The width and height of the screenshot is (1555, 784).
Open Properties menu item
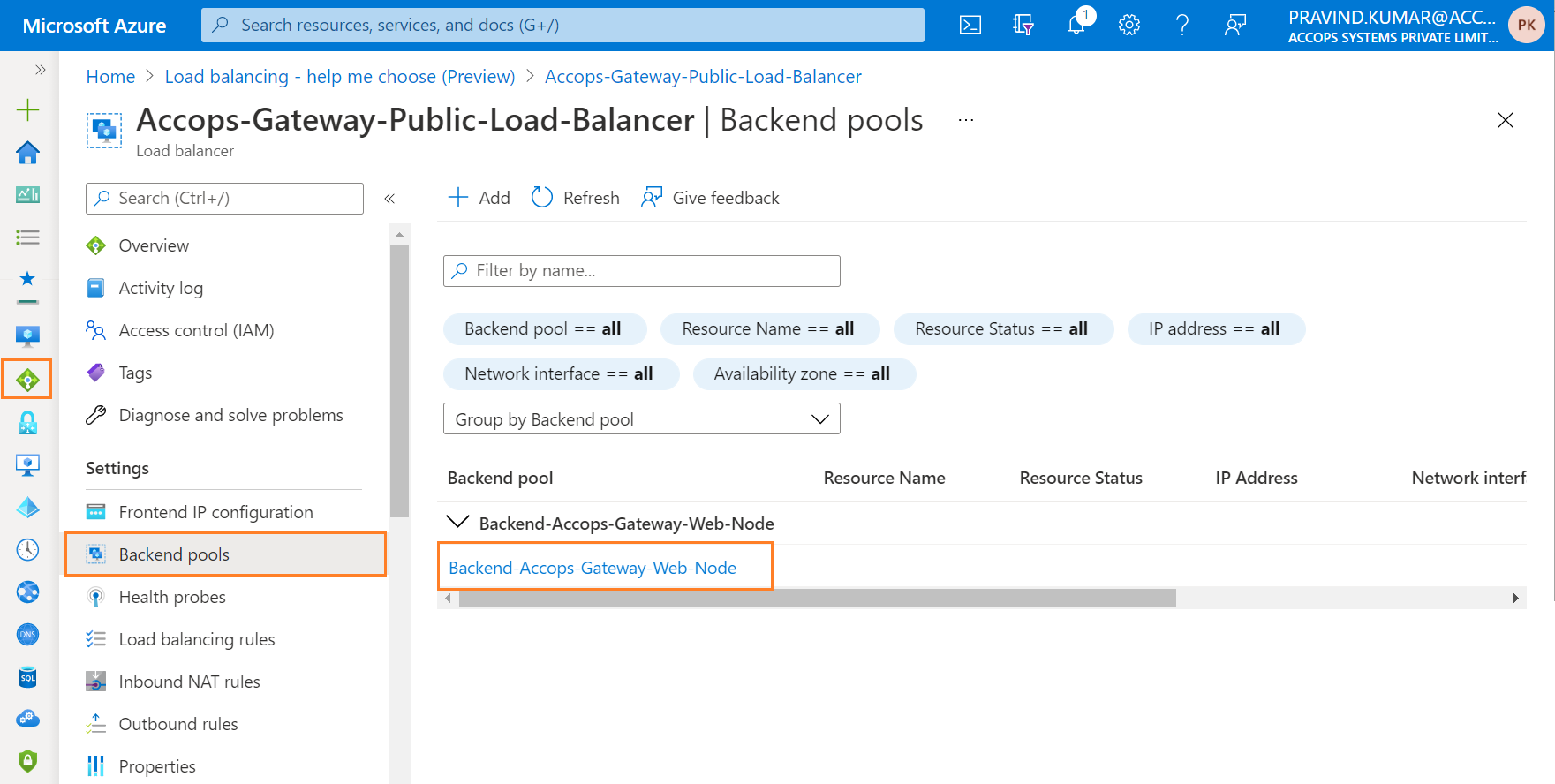click(157, 766)
